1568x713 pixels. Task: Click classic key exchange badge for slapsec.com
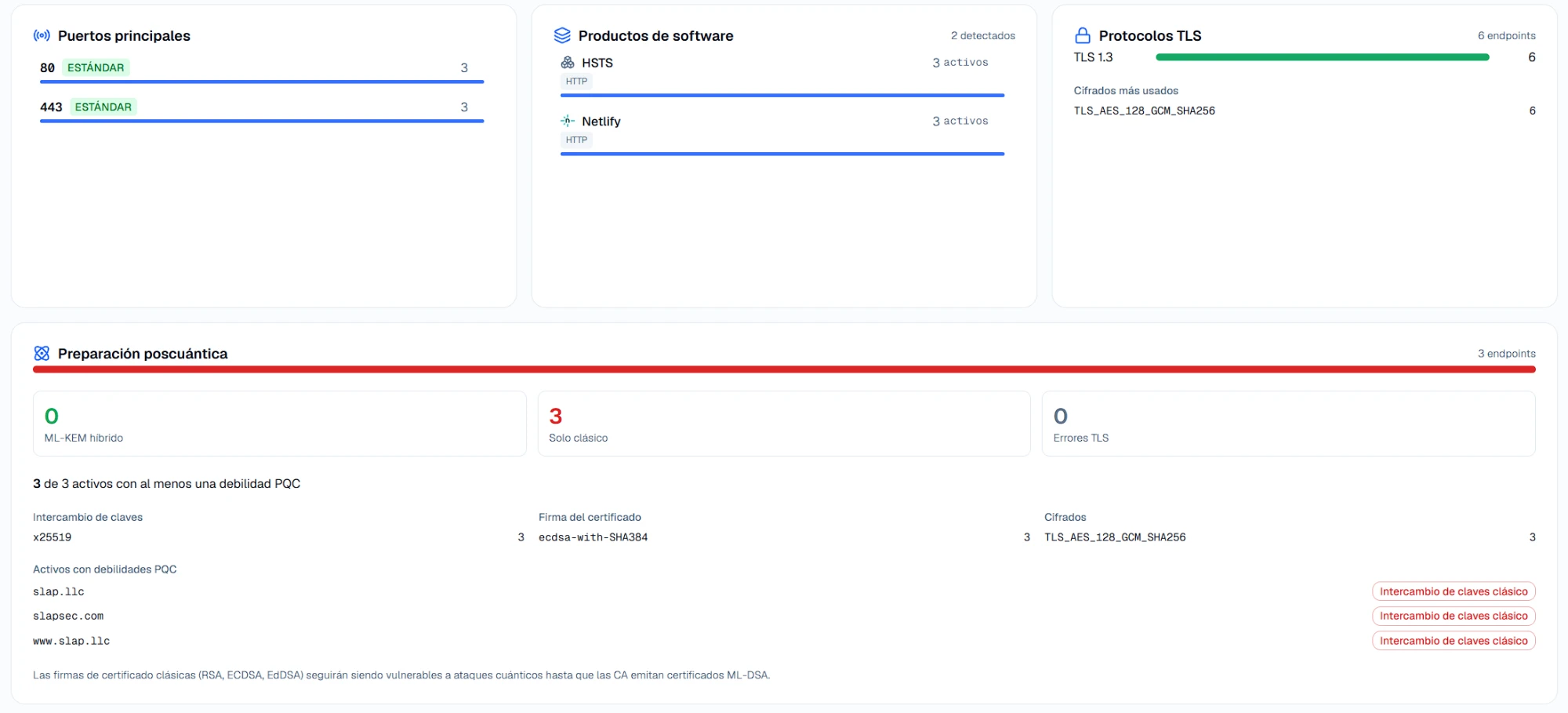coord(1454,616)
